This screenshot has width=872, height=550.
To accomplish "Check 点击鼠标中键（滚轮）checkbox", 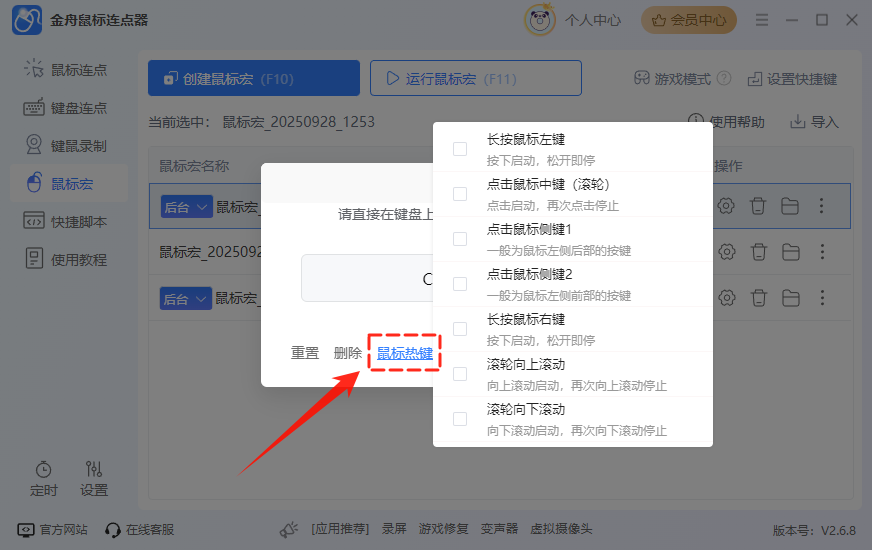I will point(460,194).
